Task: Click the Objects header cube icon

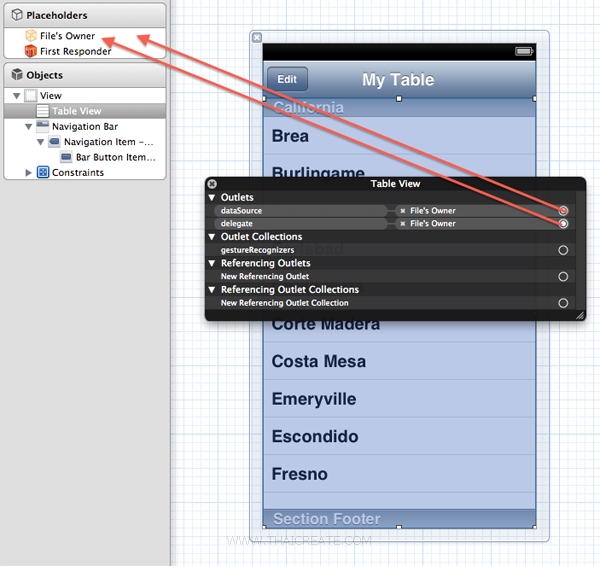Action: 17,75
